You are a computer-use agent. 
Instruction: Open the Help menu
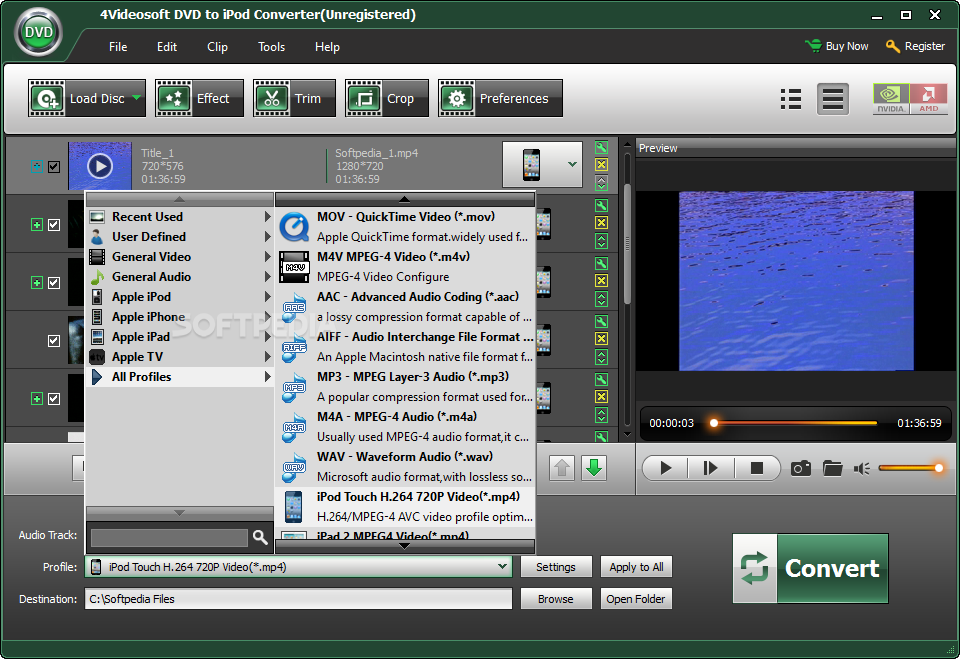[327, 47]
